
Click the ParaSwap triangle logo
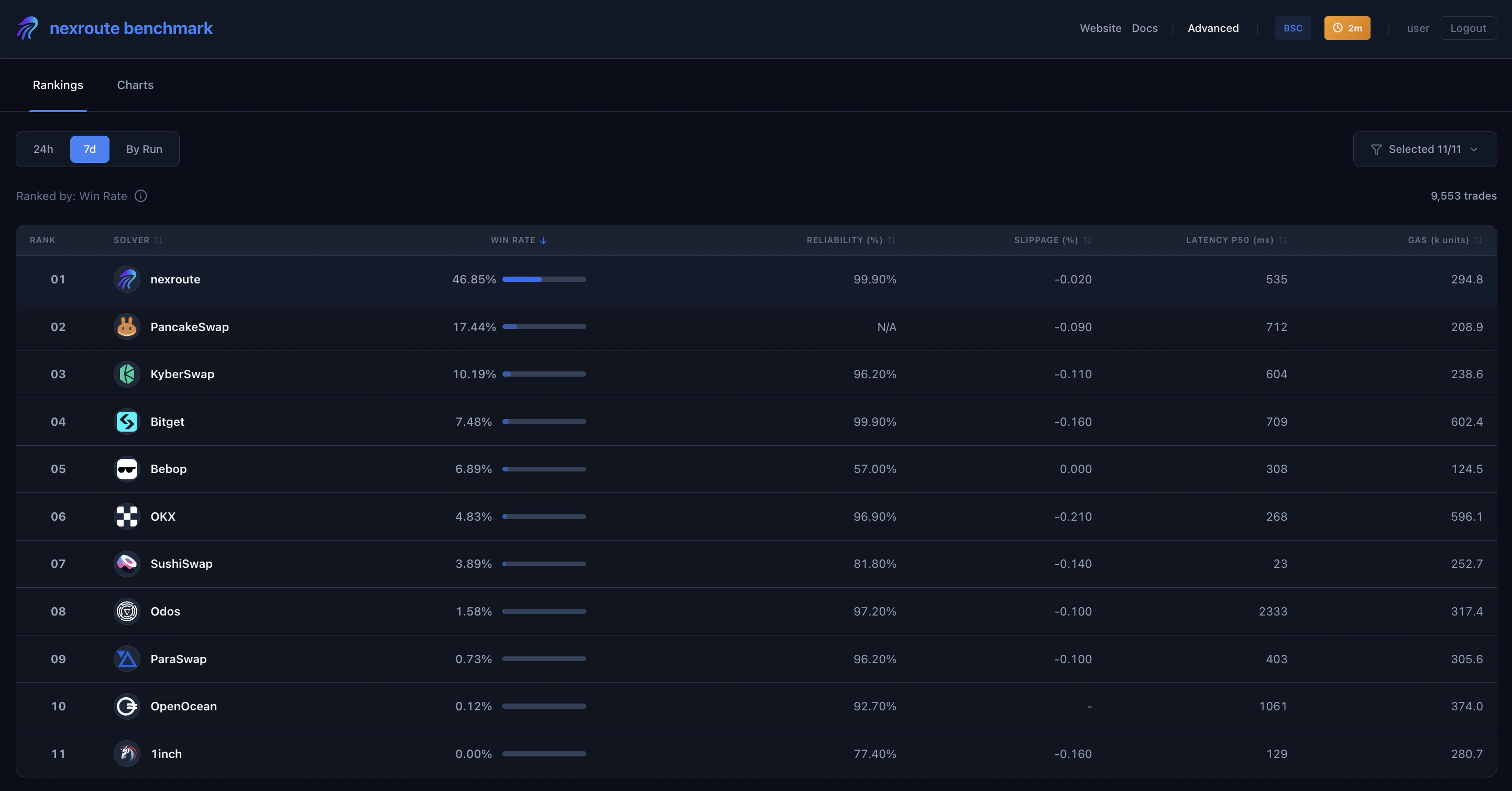tap(127, 659)
